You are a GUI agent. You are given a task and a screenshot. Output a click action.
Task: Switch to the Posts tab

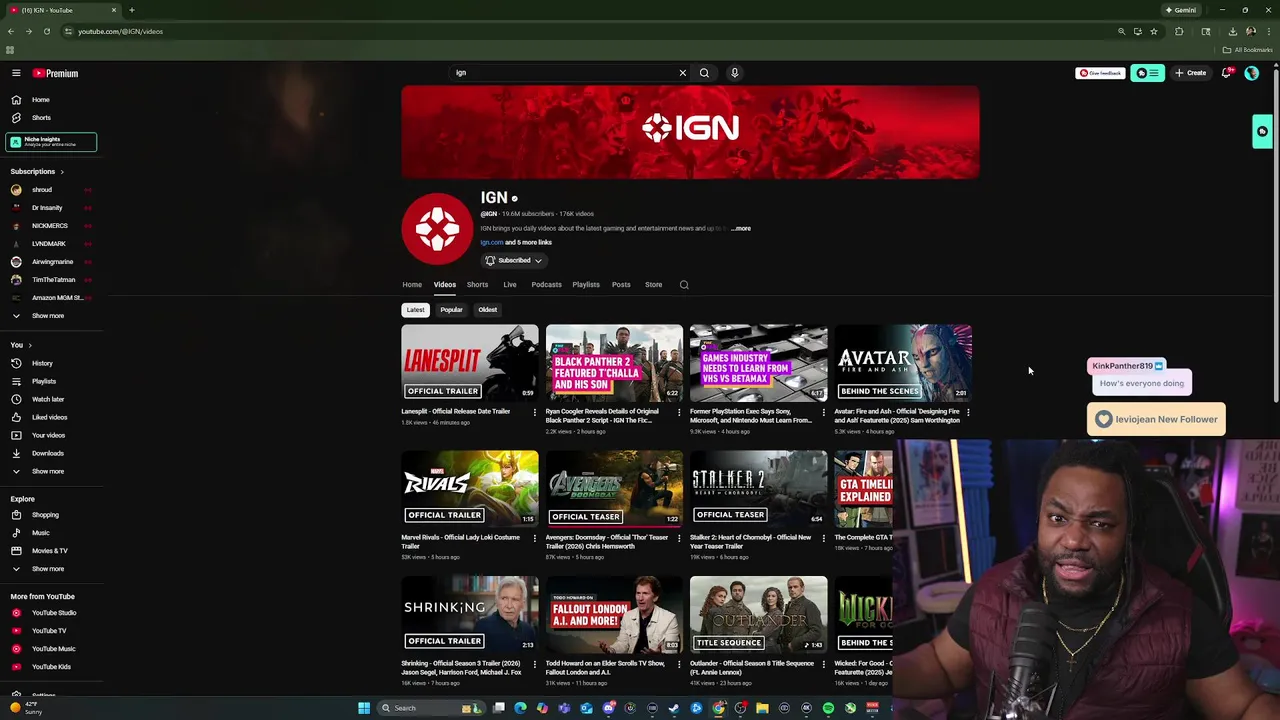[621, 285]
